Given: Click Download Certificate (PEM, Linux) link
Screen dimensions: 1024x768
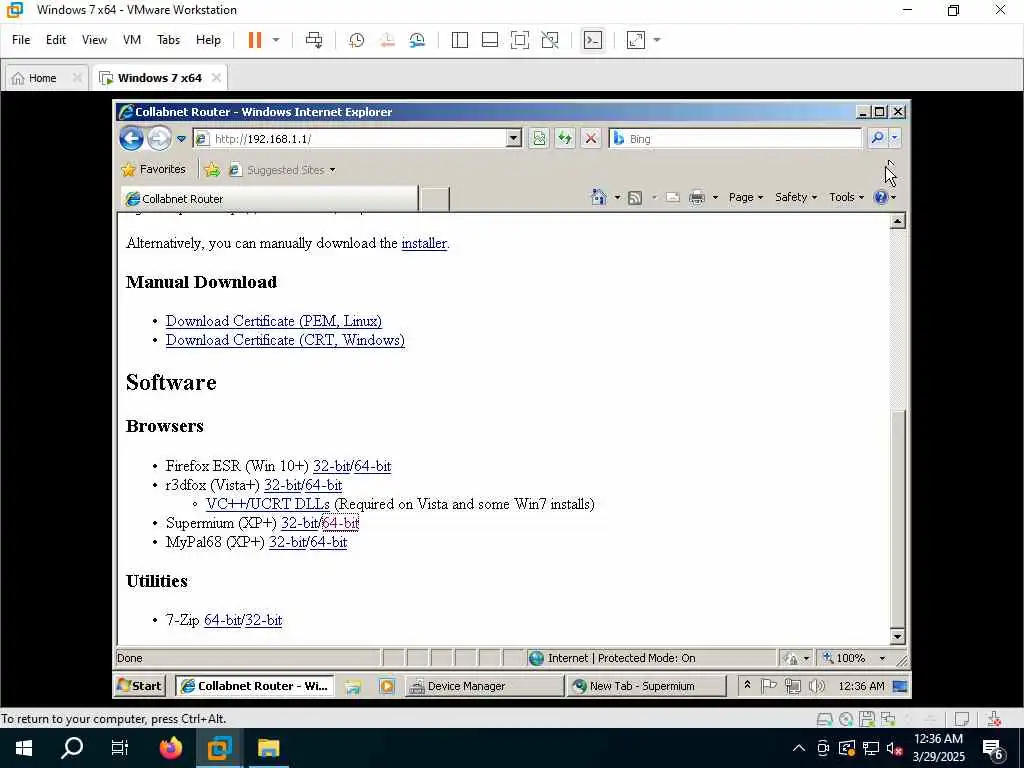Looking at the screenshot, I should tap(274, 321).
